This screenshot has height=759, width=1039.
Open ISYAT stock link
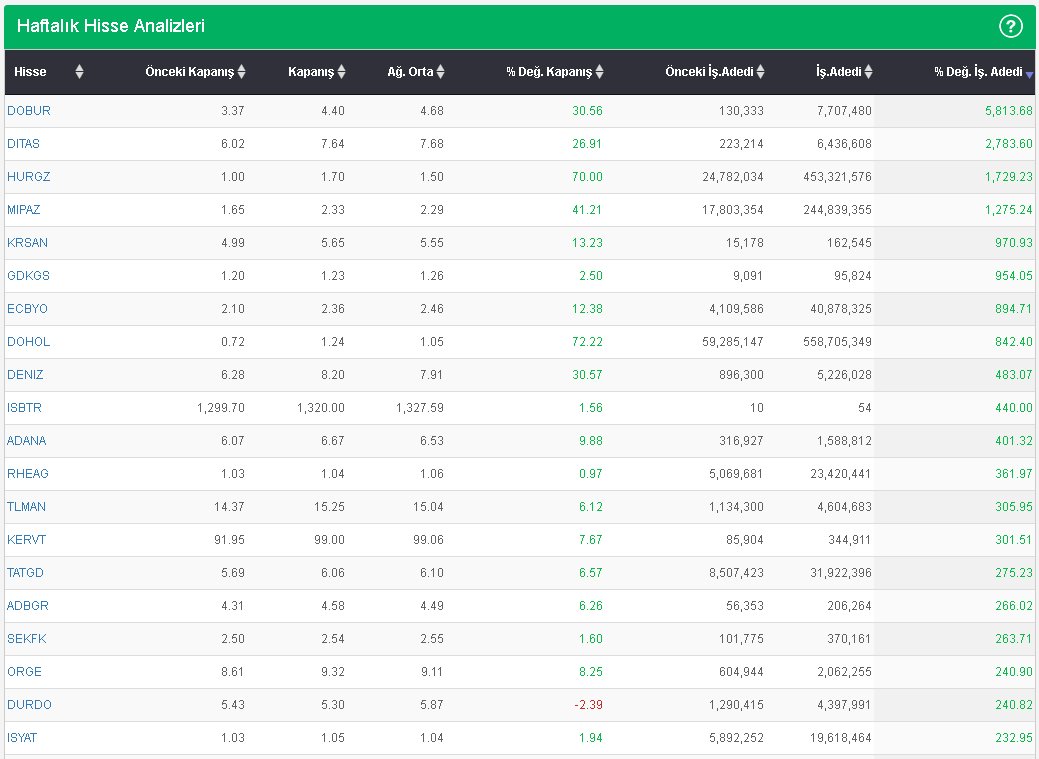click(22, 738)
